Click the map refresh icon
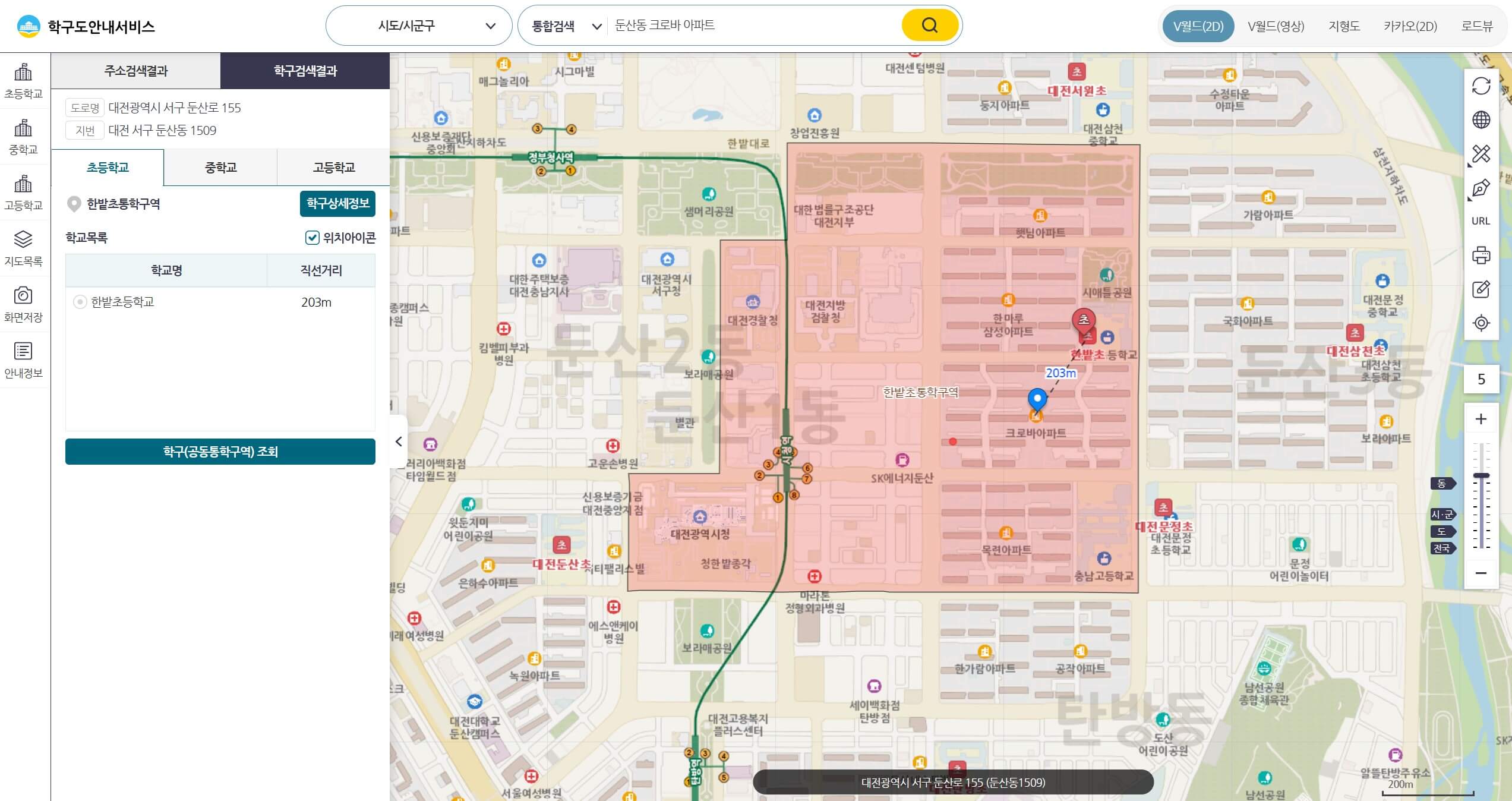Screen dimensions: 1512x801 point(1481,86)
